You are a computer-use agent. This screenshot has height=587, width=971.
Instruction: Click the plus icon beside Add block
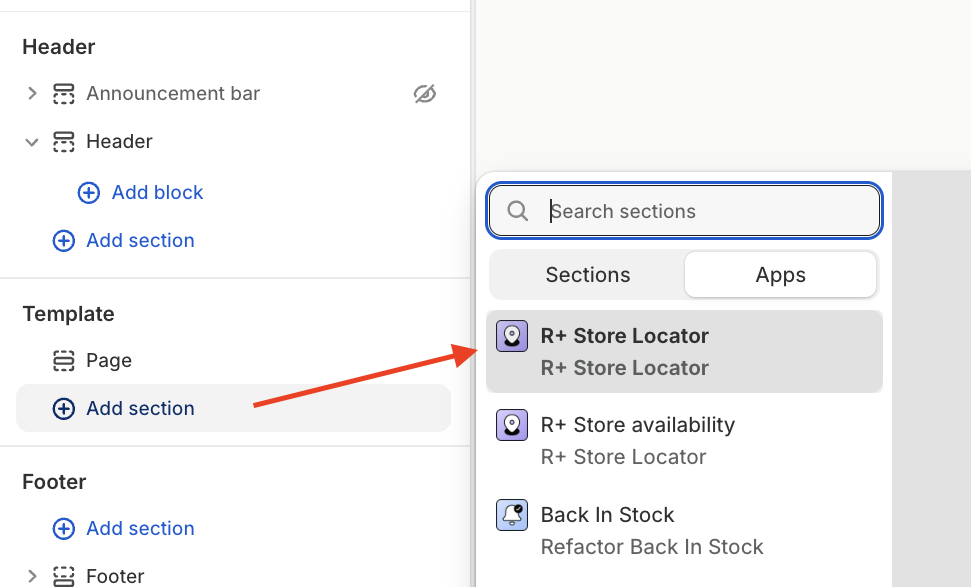(x=89, y=193)
